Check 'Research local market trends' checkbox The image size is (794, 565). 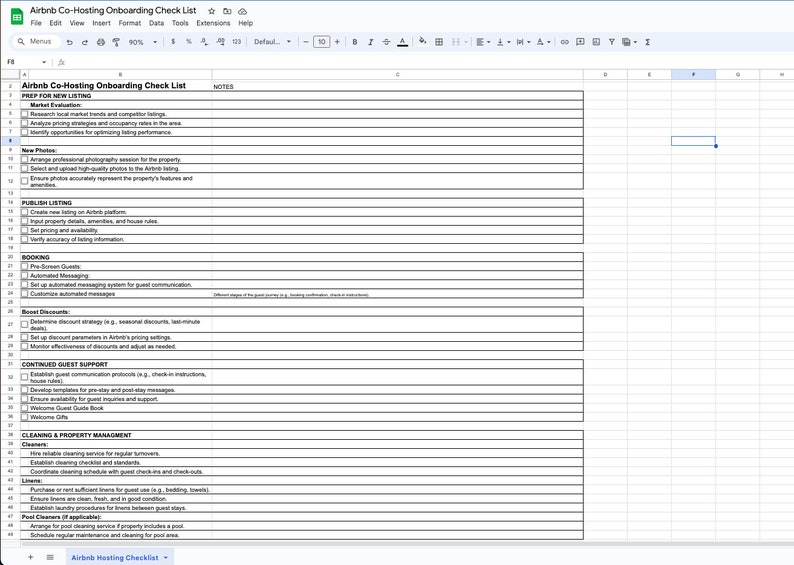pyautogui.click(x=24, y=114)
